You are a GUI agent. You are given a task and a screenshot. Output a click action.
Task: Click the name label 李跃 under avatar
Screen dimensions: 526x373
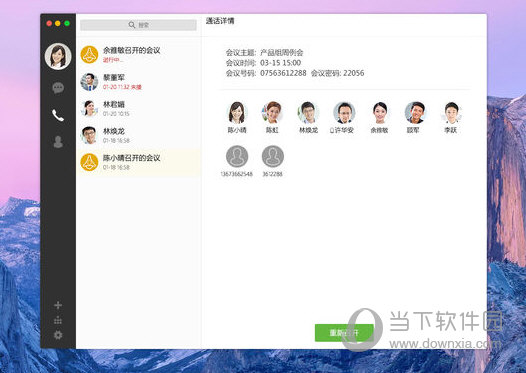451,130
